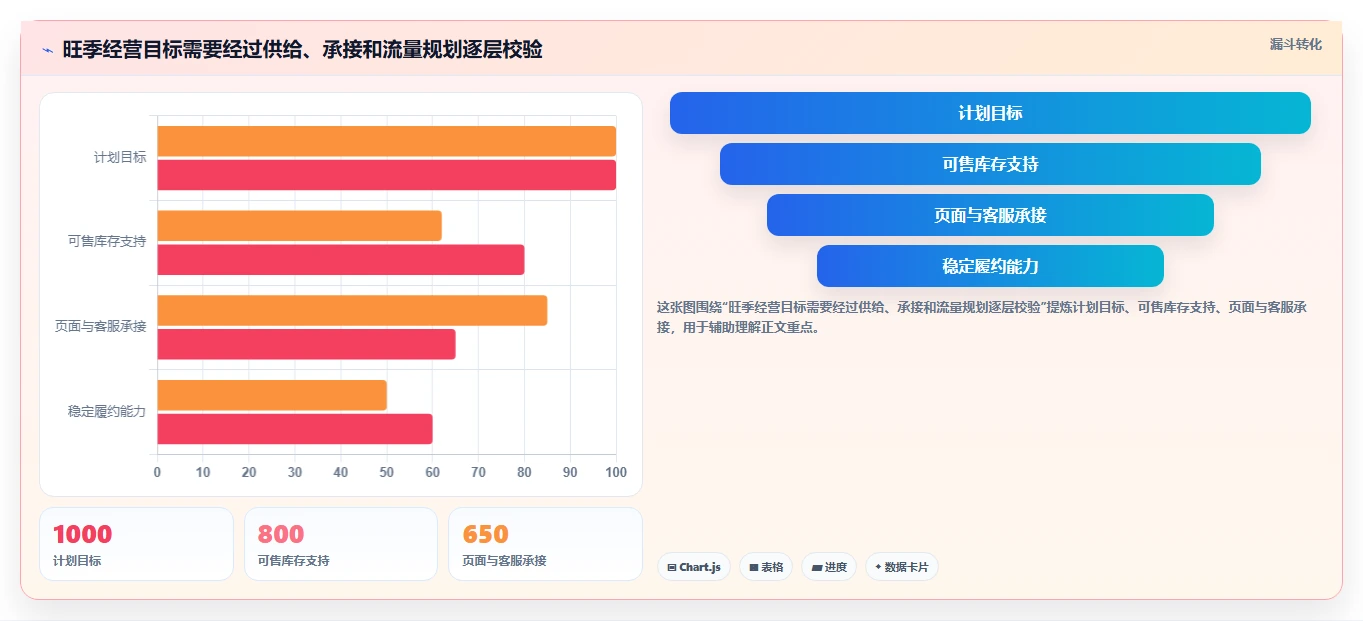Click the x-axis tick label 0
This screenshot has width=1363, height=621.
157,472
